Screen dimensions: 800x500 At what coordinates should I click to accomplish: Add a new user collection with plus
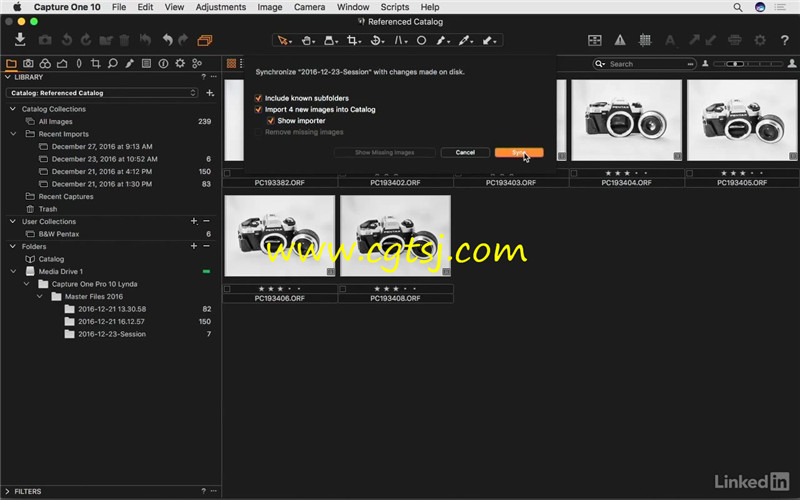coord(193,221)
